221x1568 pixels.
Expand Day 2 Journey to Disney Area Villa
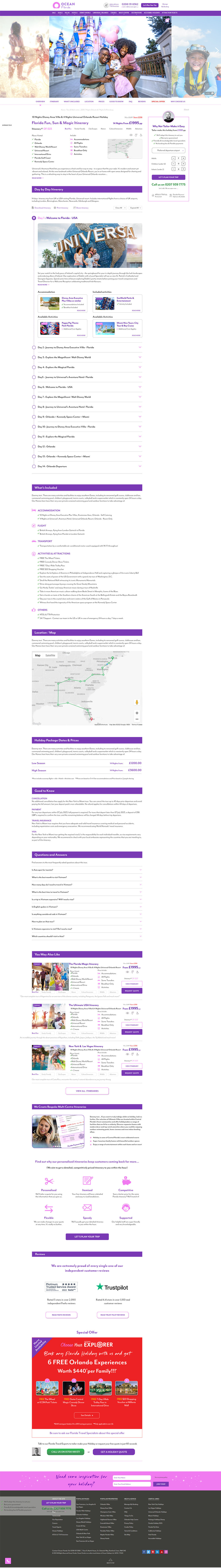click(x=87, y=348)
